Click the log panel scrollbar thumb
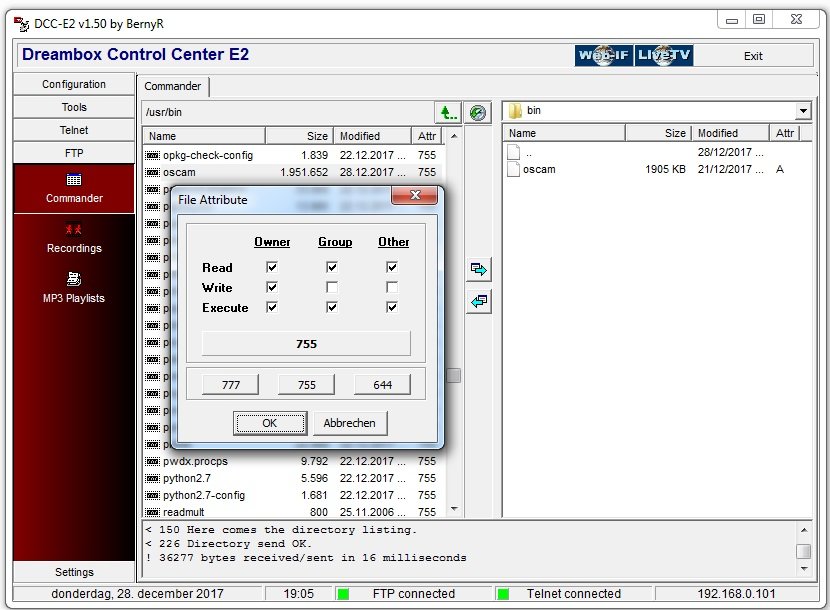830x610 pixels. click(803, 552)
